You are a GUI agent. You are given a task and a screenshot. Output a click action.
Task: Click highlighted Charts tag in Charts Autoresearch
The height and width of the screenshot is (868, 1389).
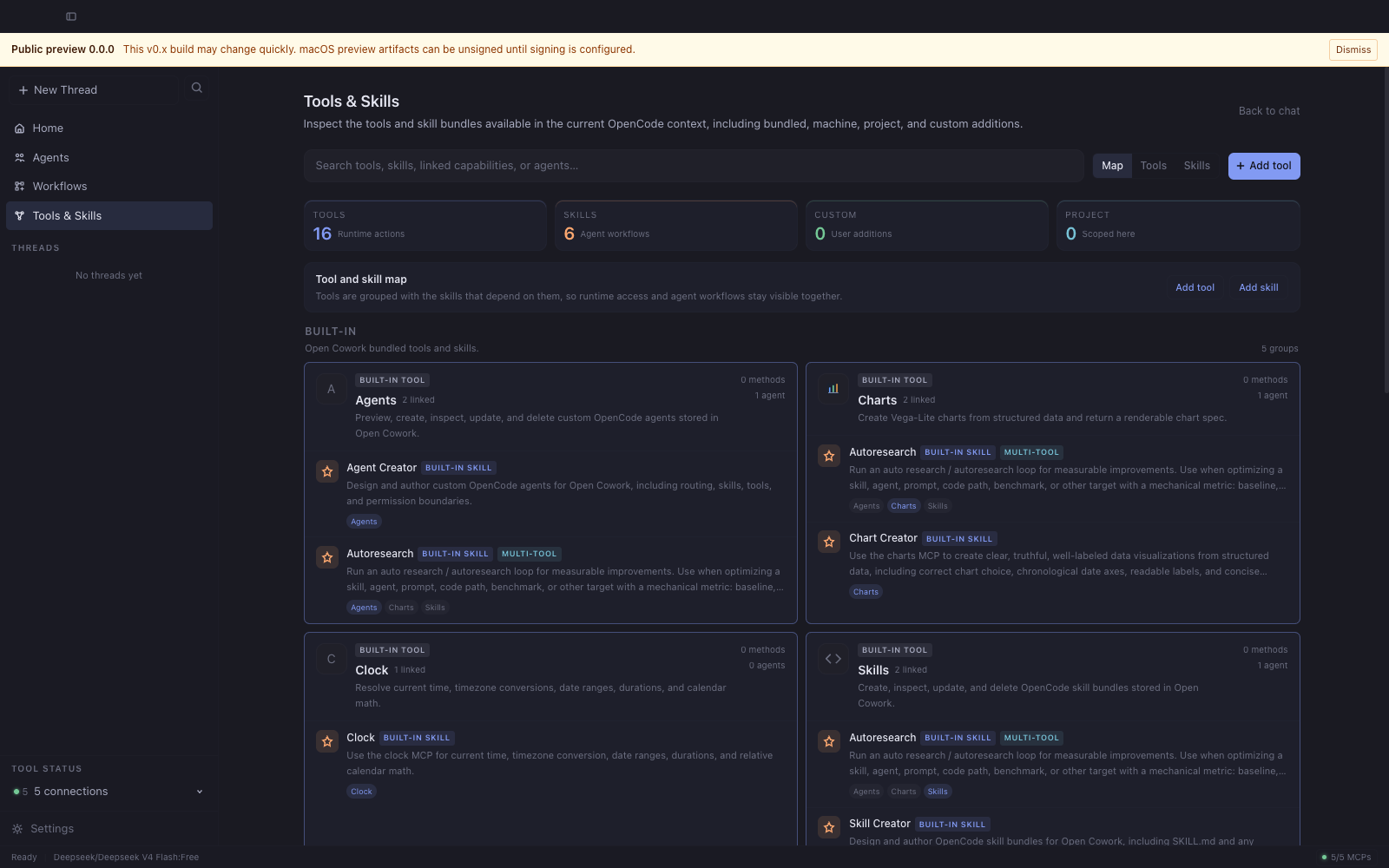[903, 506]
